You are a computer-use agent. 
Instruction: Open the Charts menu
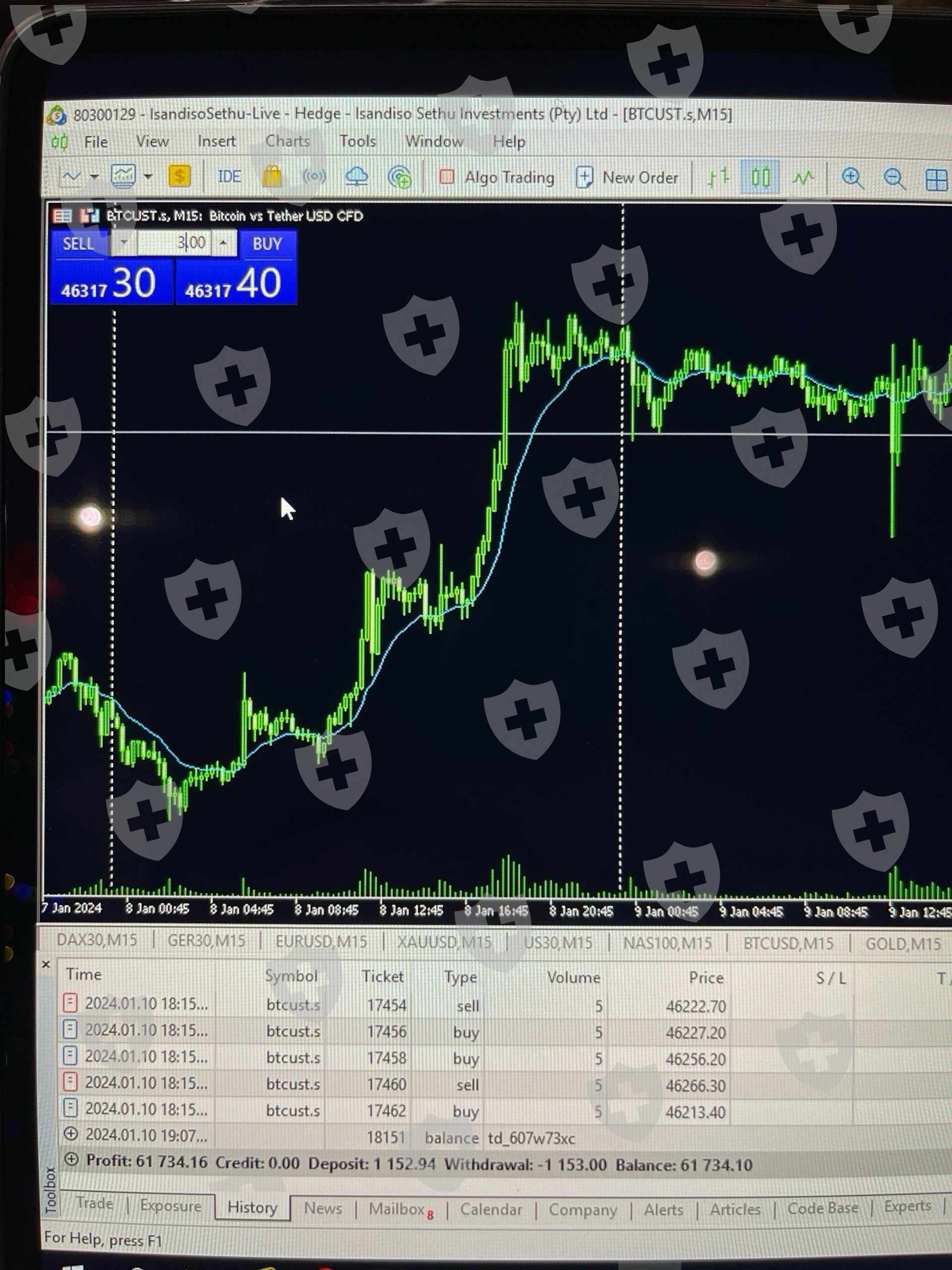pos(287,141)
